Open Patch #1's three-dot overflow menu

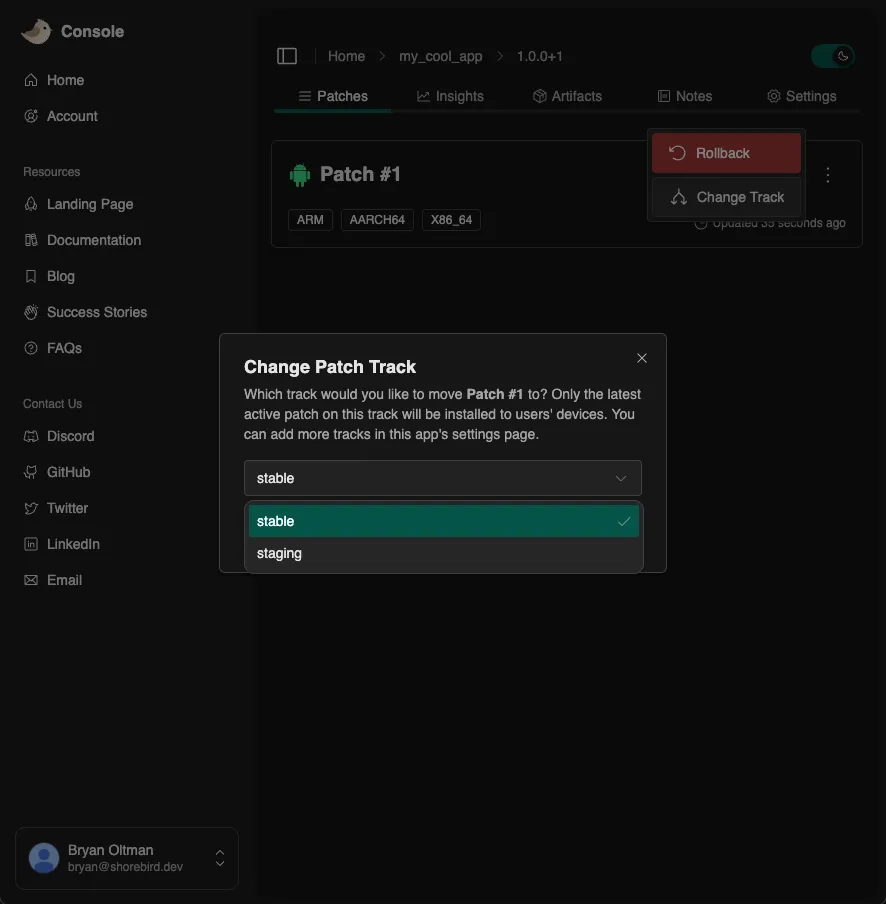pyautogui.click(x=828, y=174)
